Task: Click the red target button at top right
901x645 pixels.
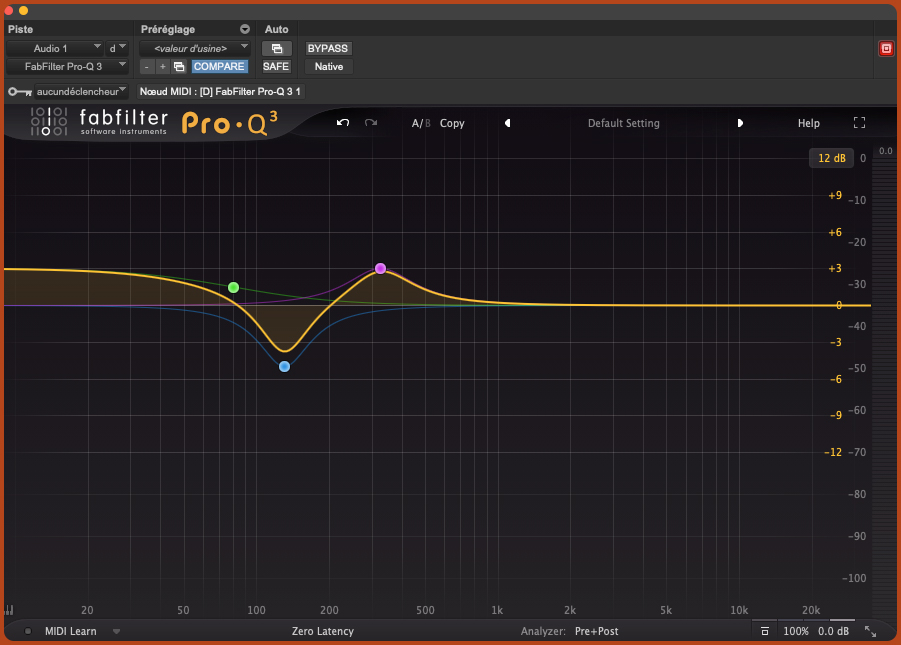Action: 885,48
